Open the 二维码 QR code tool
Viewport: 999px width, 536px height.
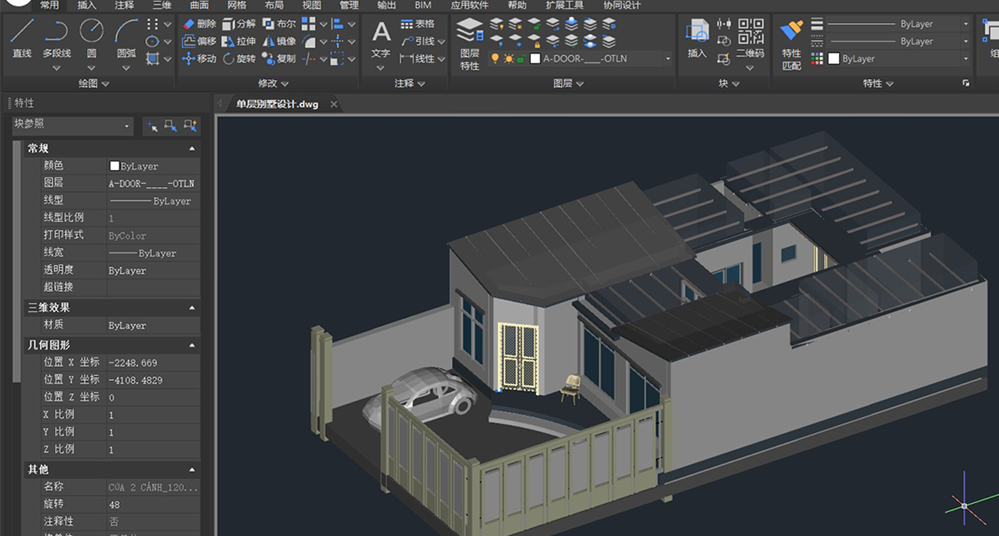tap(751, 38)
